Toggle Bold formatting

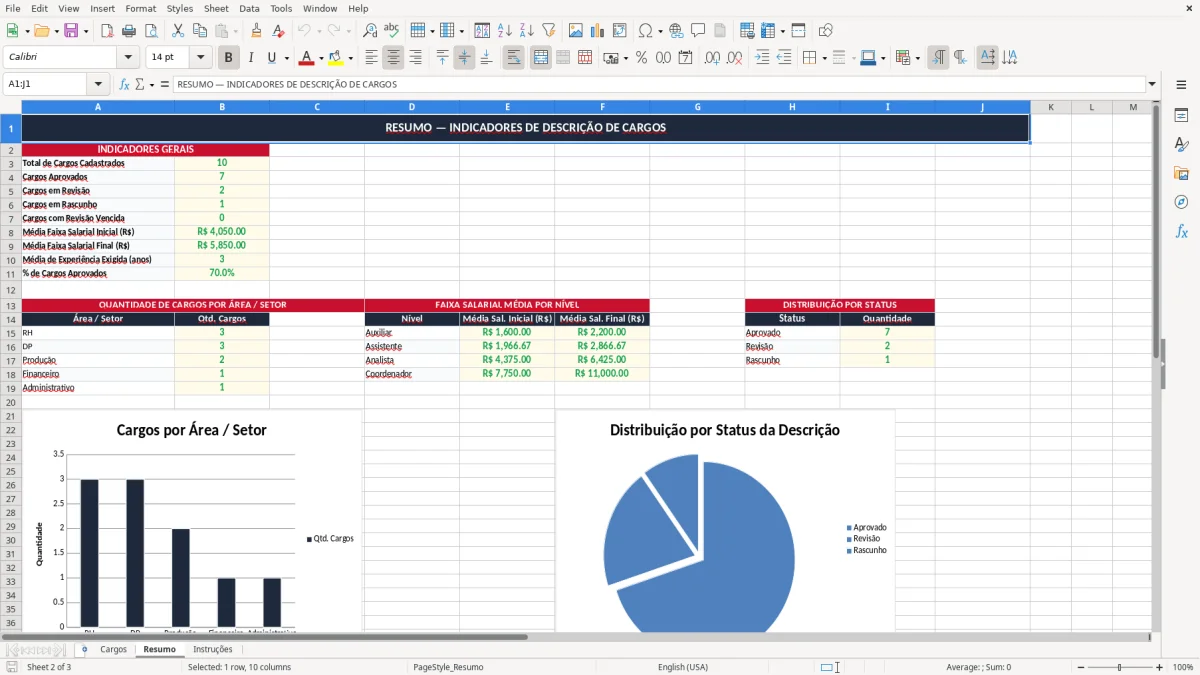[x=228, y=58]
